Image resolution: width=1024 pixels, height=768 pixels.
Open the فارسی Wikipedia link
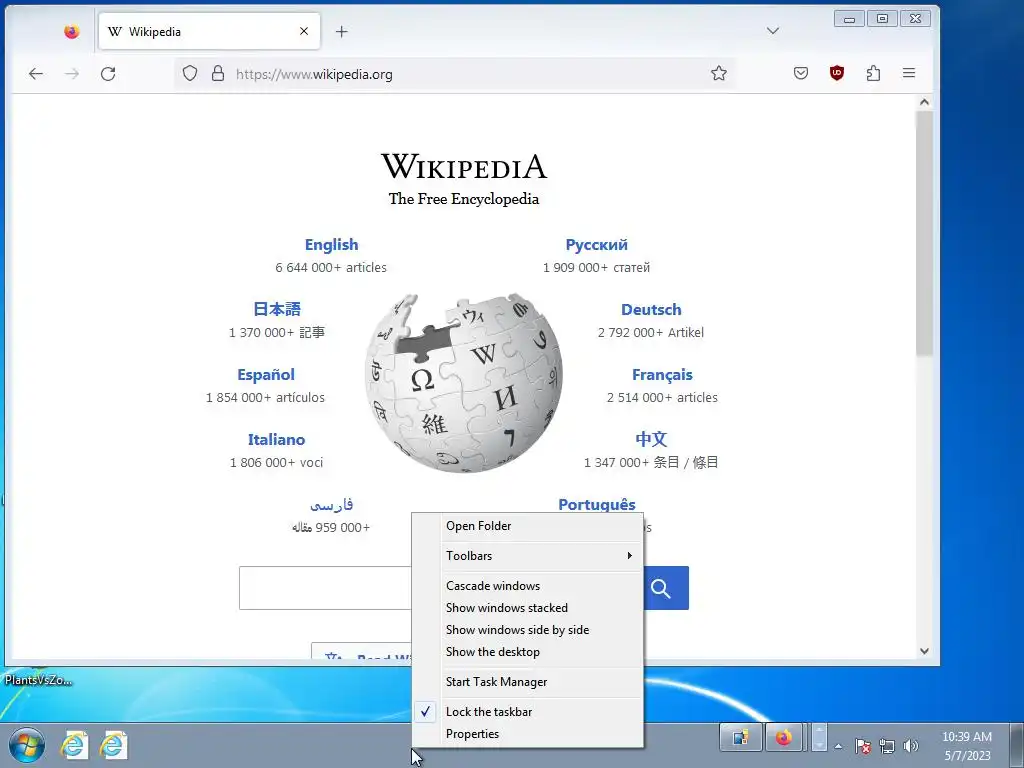tap(331, 505)
